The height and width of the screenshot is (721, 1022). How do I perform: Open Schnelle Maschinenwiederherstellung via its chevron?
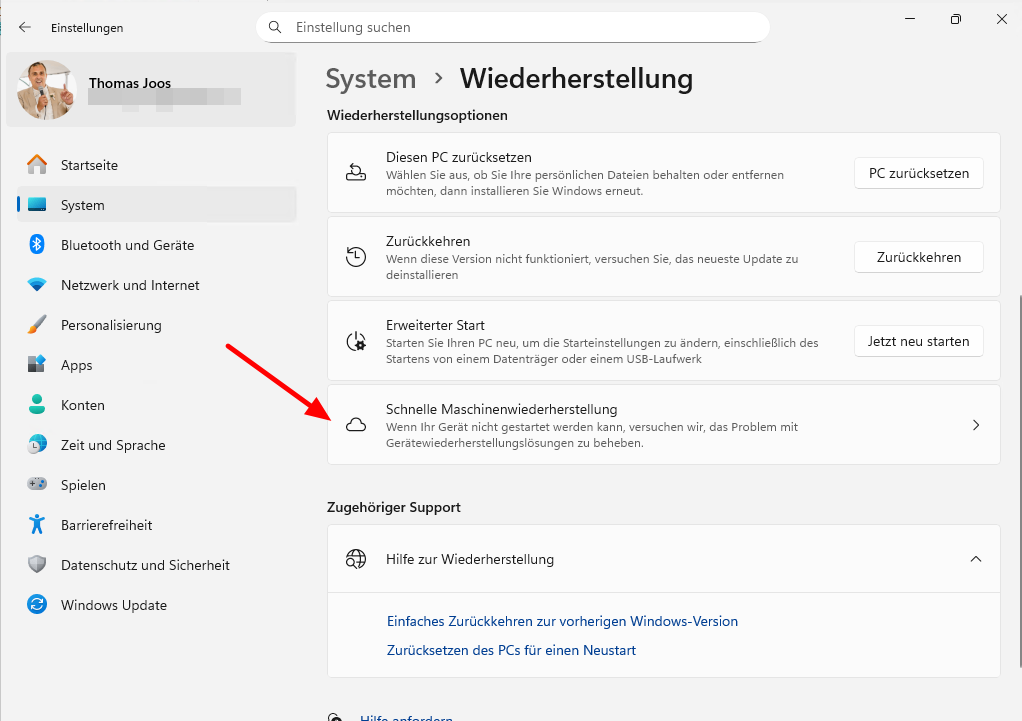pos(976,425)
